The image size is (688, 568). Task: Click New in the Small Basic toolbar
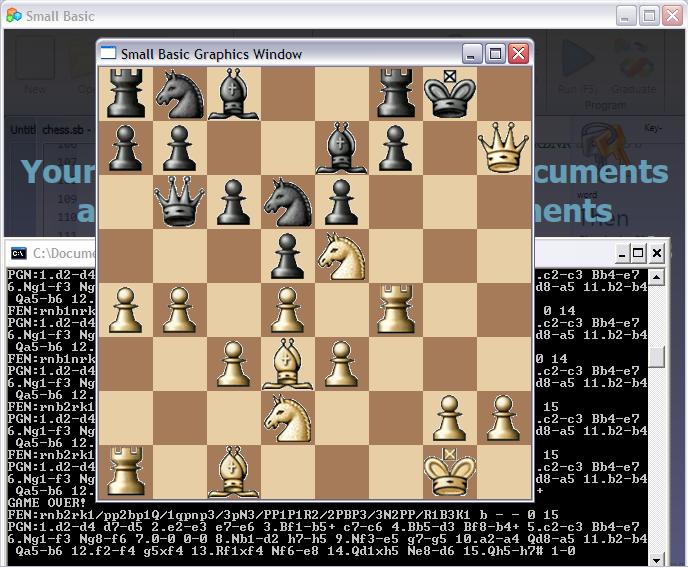click(x=35, y=67)
